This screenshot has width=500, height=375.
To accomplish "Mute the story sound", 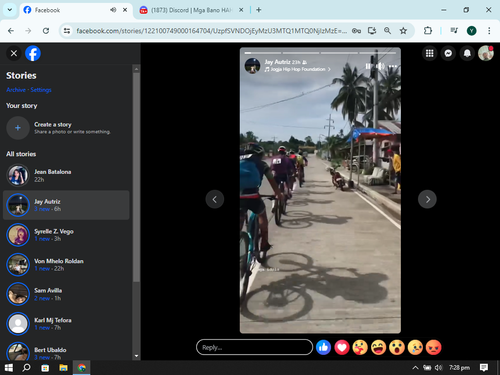I will (x=380, y=66).
